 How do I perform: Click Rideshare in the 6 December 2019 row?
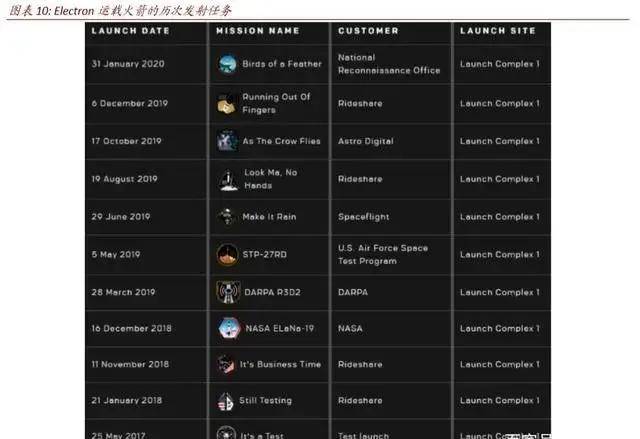point(360,104)
